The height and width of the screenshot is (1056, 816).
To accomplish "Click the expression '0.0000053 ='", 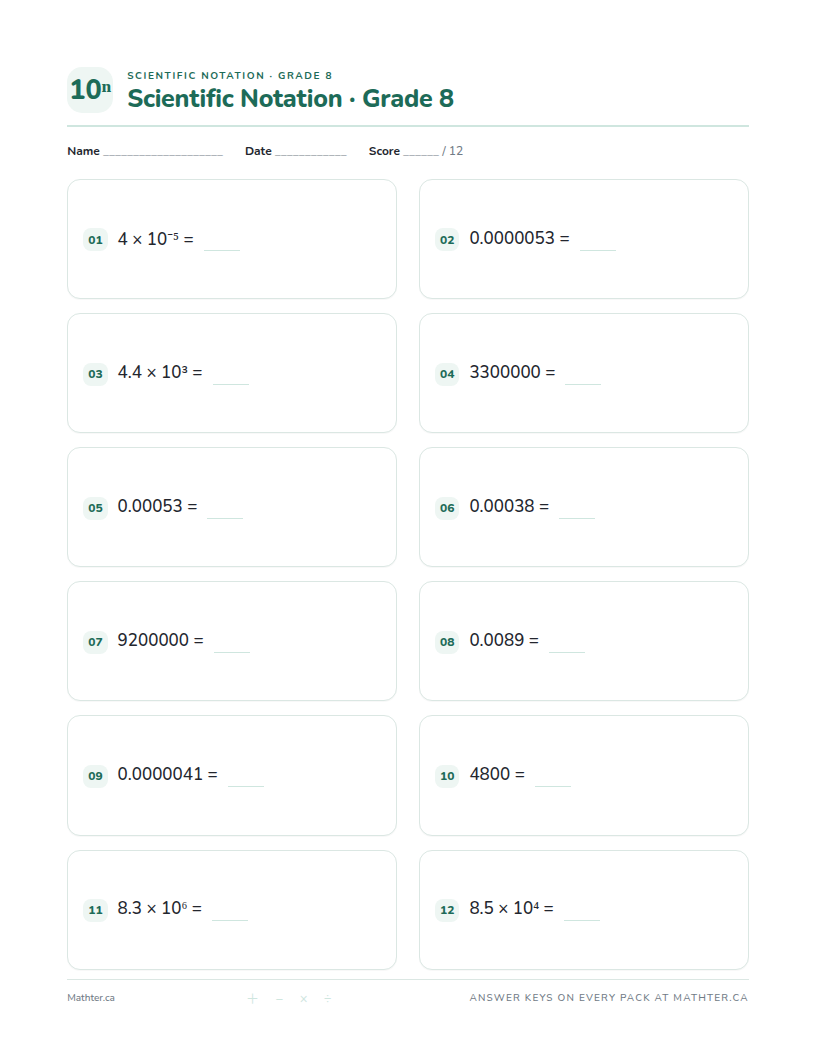I will (x=519, y=238).
